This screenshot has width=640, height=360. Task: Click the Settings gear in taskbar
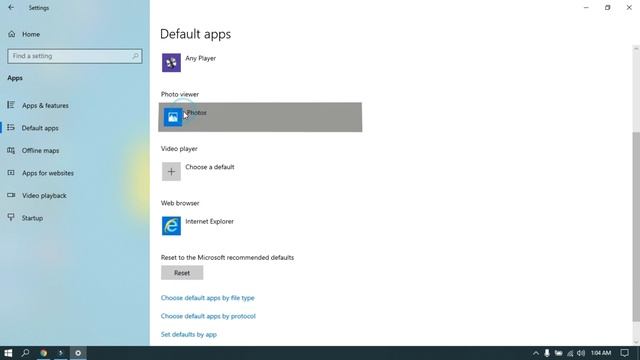(78, 353)
